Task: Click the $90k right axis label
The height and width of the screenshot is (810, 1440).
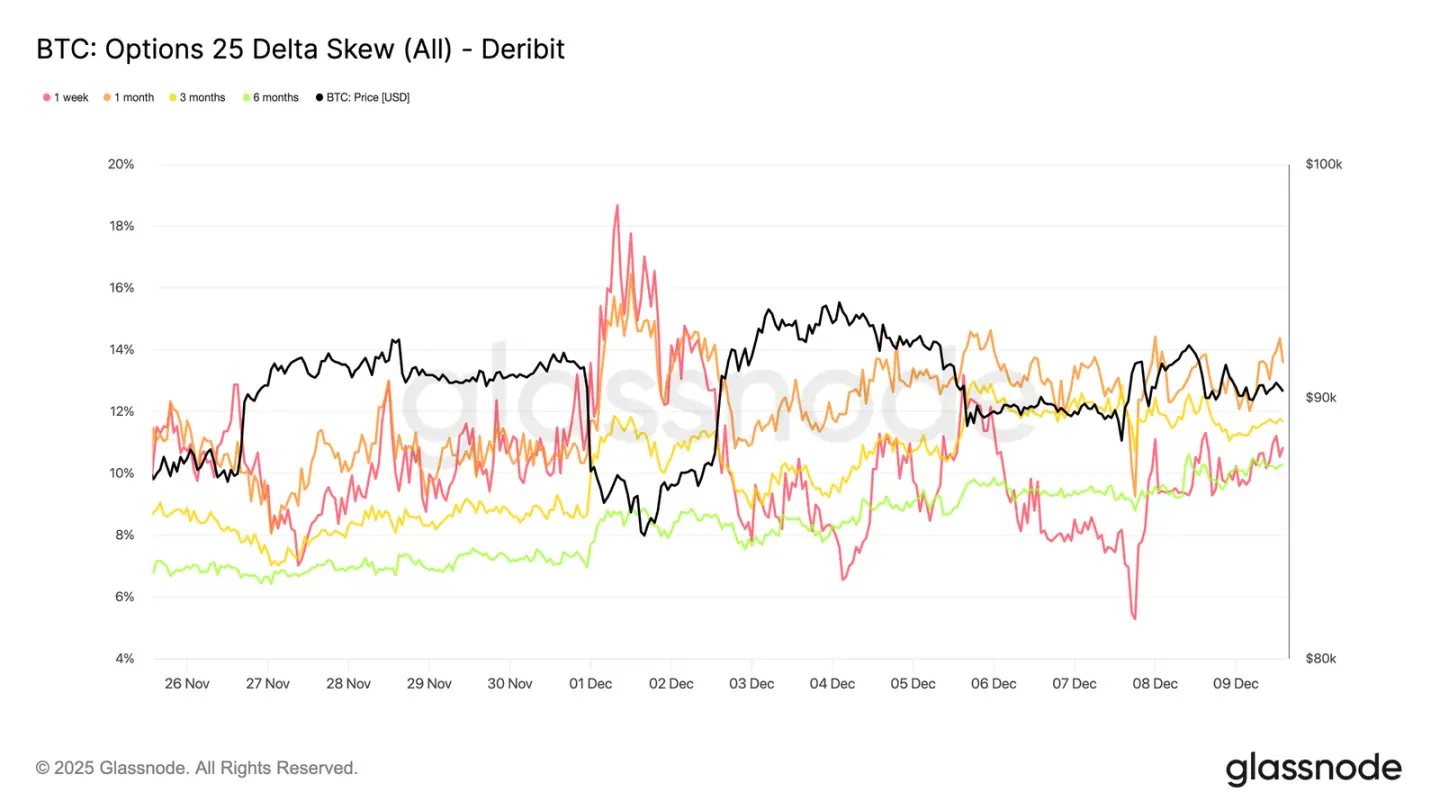Action: click(1321, 398)
